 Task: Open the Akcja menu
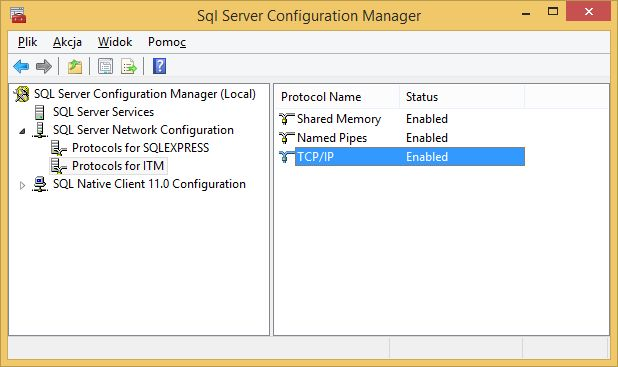click(x=67, y=42)
